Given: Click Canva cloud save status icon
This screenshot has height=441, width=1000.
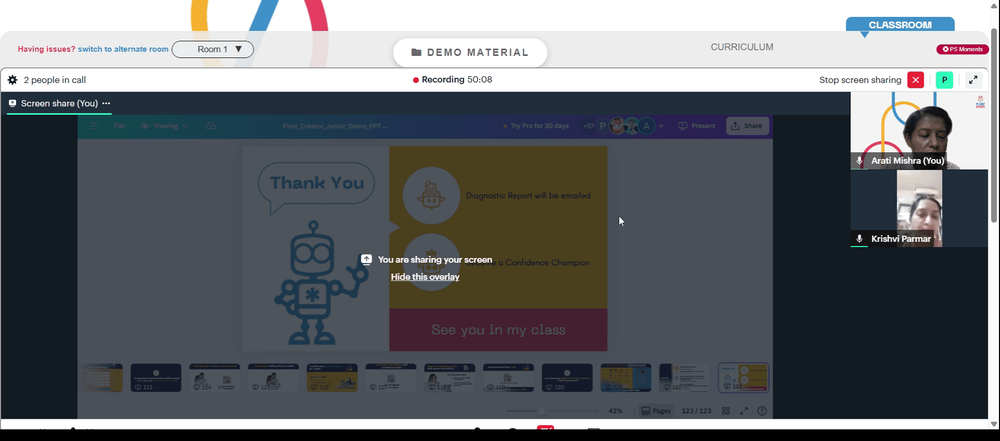Looking at the screenshot, I should [210, 126].
